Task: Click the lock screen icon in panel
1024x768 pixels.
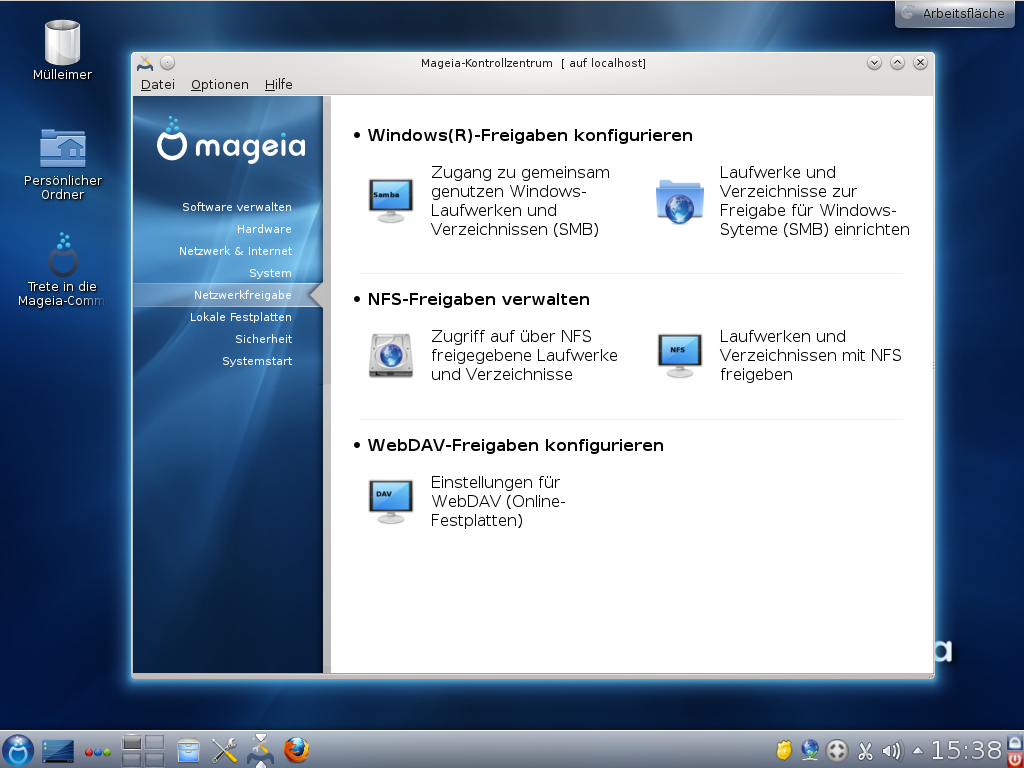Action: click(1016, 743)
